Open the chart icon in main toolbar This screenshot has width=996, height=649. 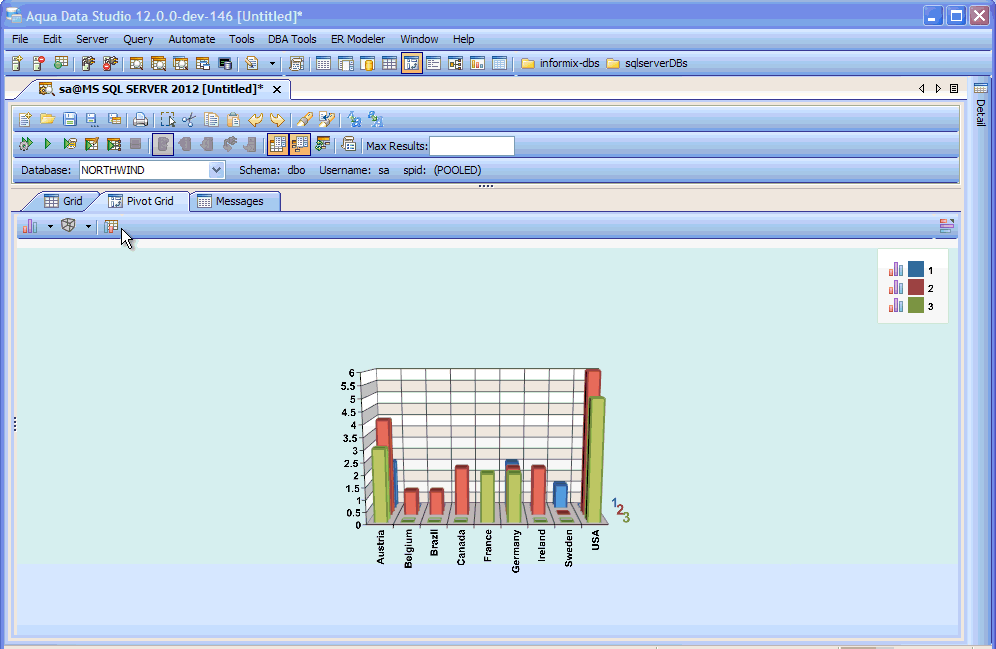tap(477, 63)
